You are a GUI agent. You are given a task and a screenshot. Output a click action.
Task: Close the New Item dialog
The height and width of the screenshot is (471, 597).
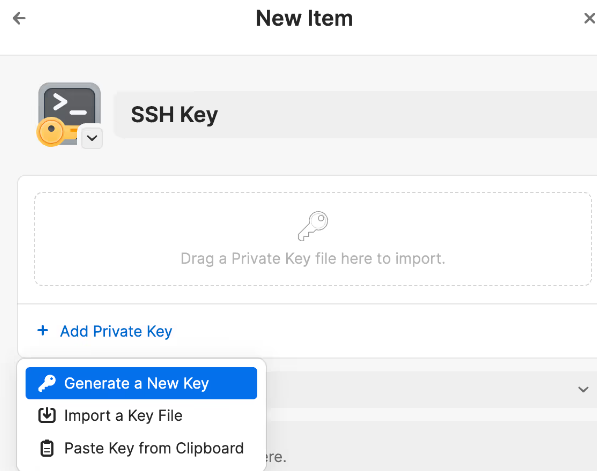tap(589, 18)
